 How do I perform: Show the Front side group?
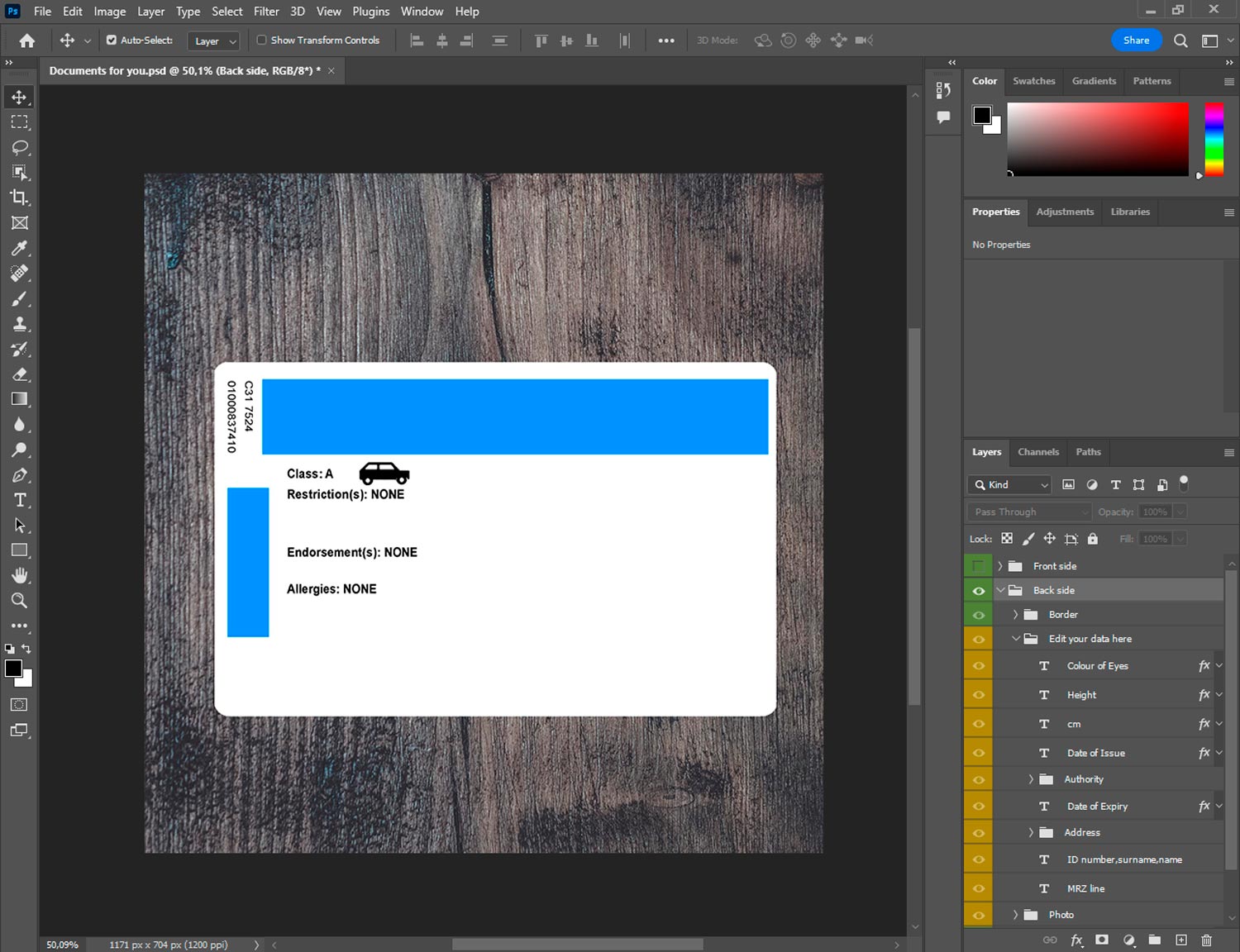[978, 566]
